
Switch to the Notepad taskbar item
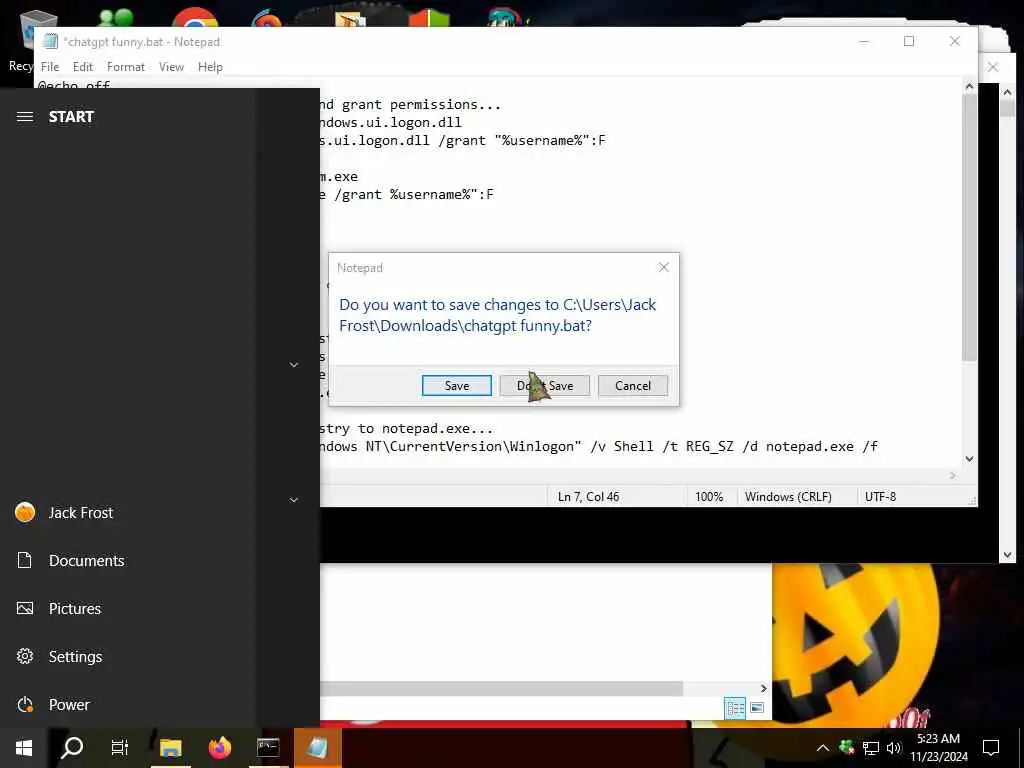(x=317, y=748)
